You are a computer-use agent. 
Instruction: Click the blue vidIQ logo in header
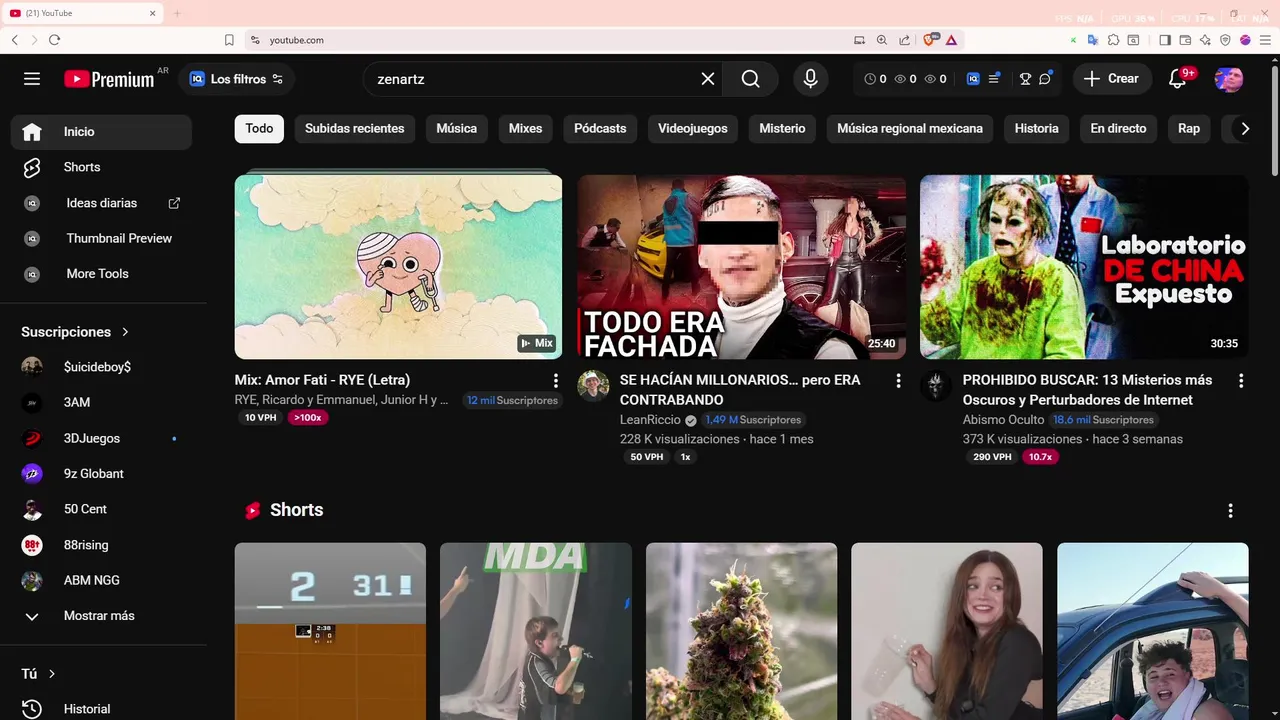click(973, 79)
